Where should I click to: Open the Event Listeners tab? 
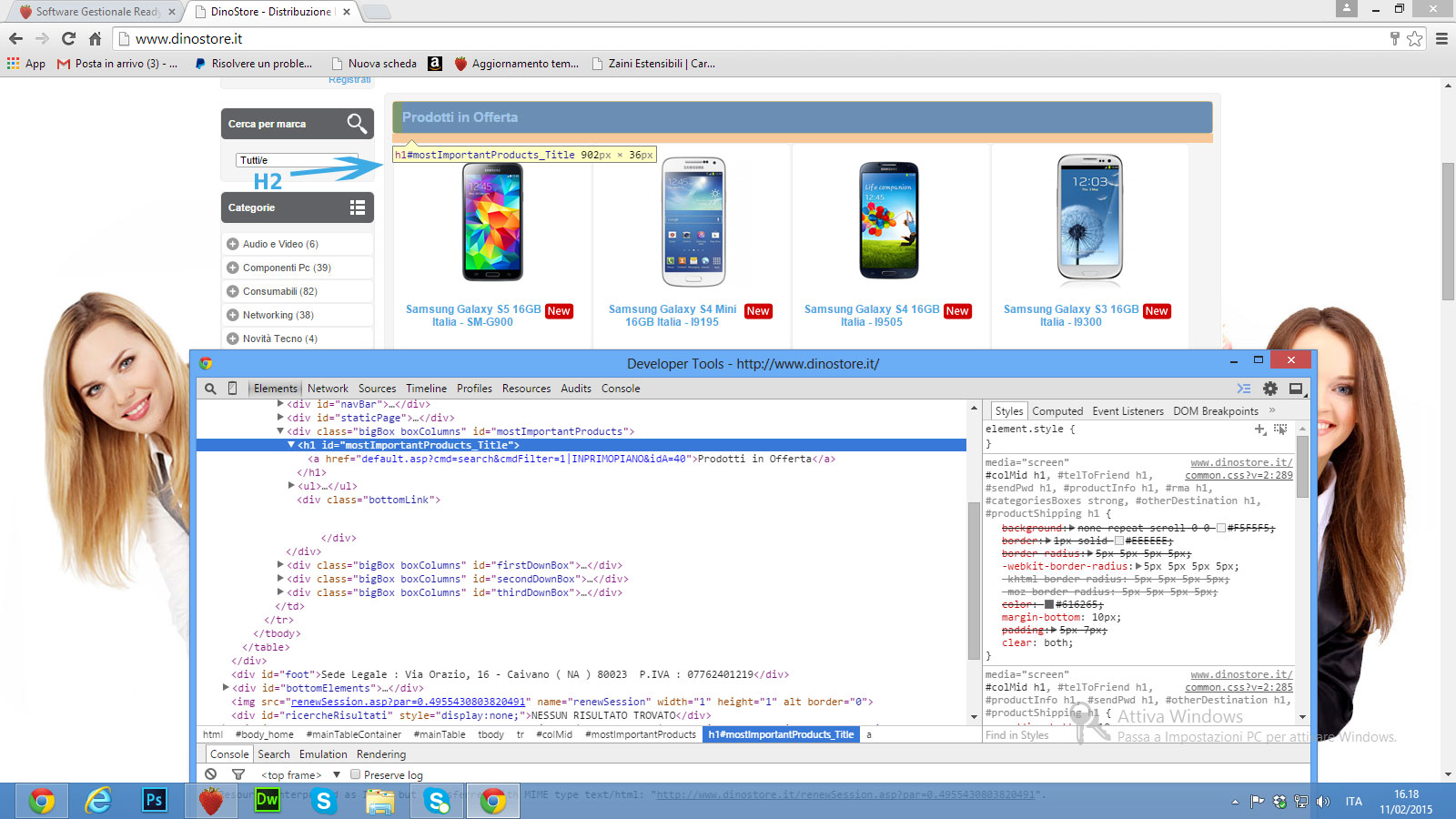(1127, 411)
